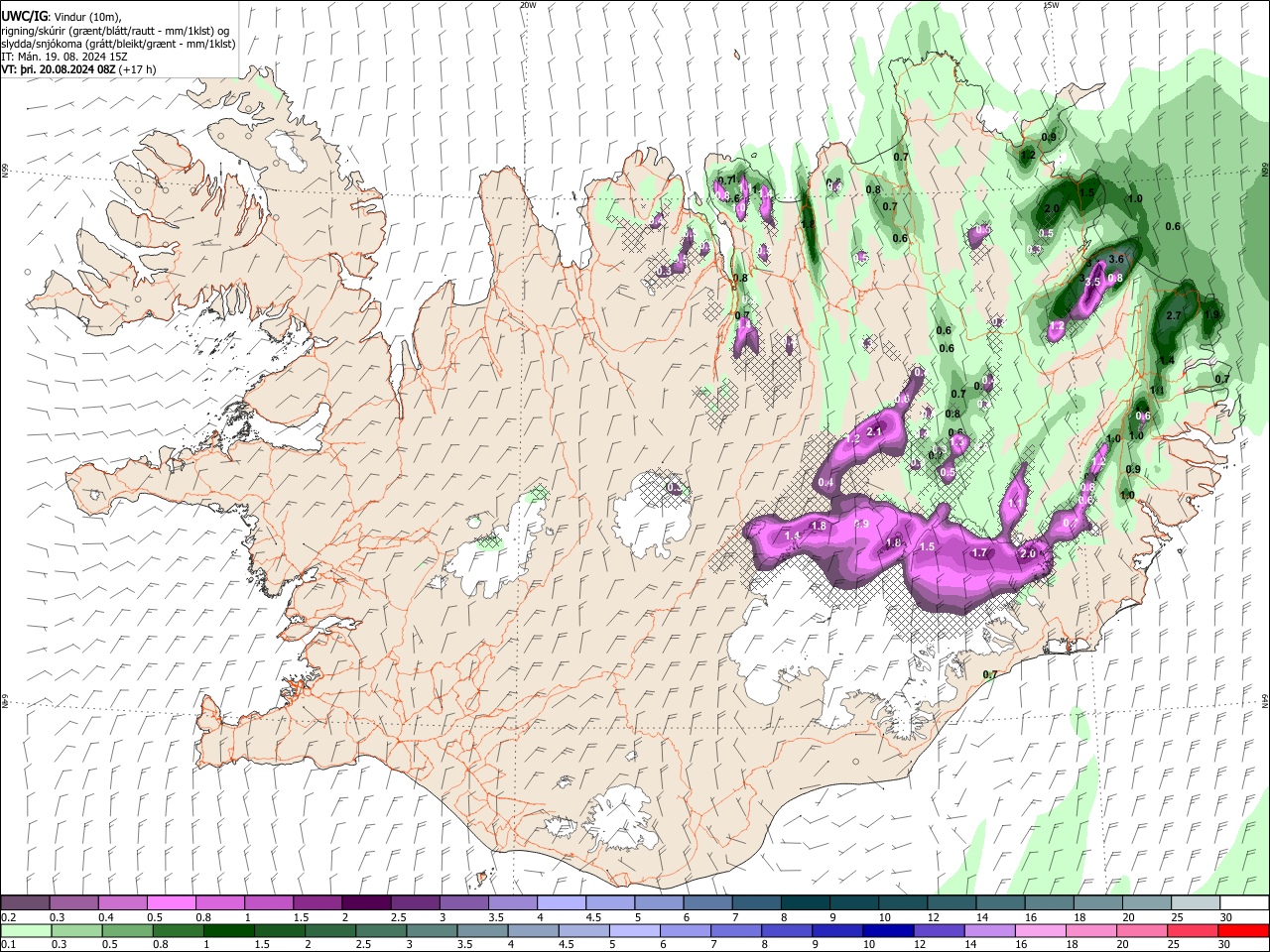Pick the light violet legend swatch labelled 14
1270x952 pixels.
(990, 930)
